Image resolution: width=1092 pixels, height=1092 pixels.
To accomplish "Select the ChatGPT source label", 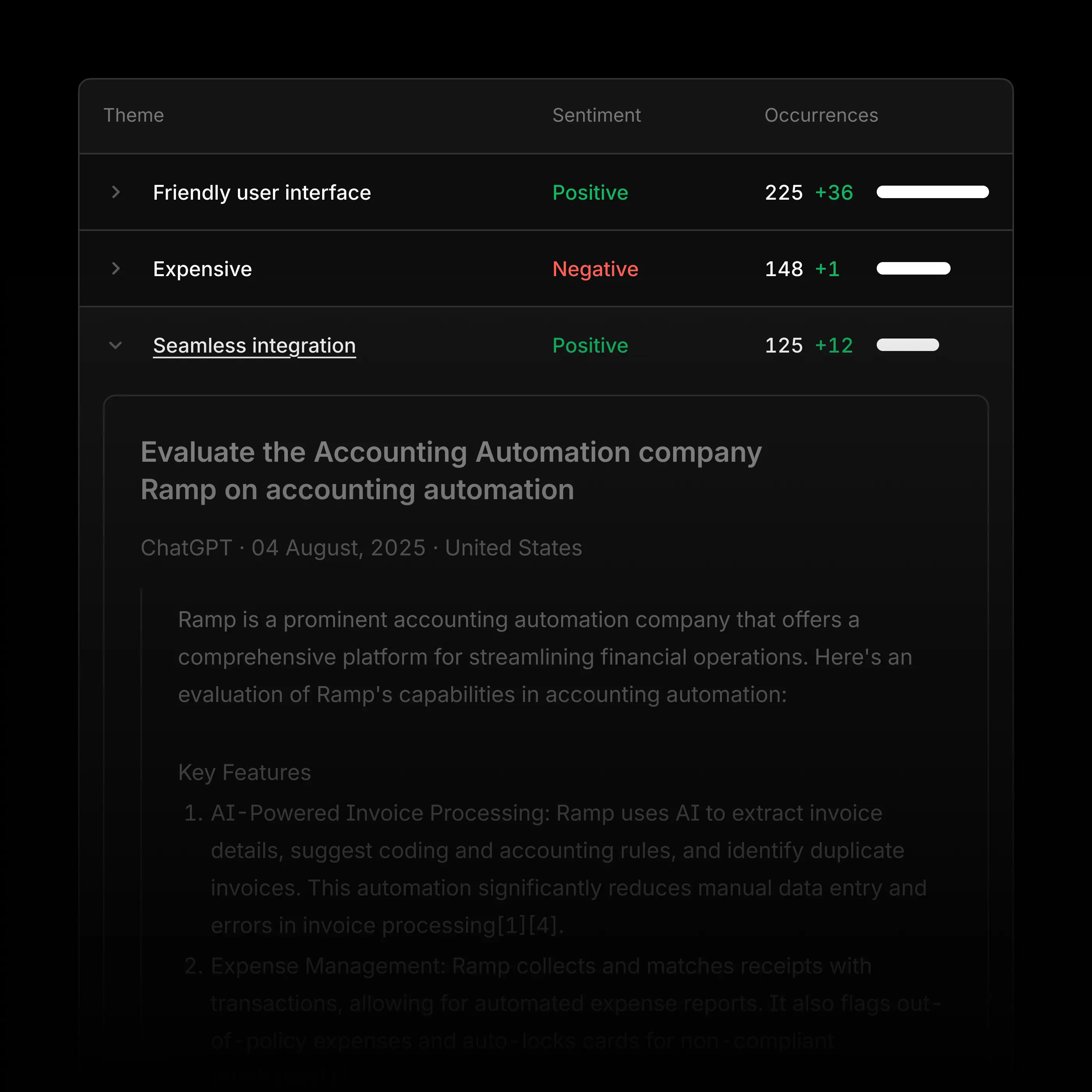I will coord(186,547).
